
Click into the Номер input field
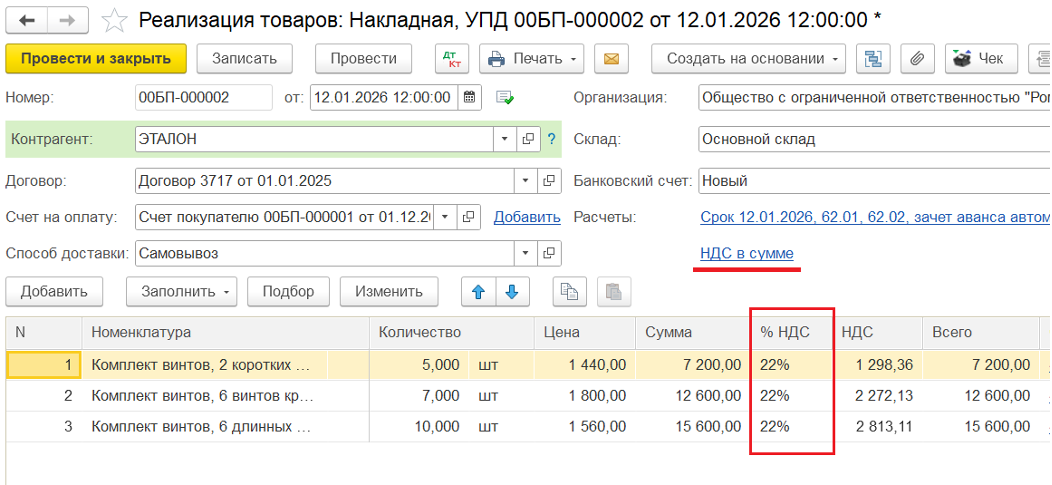203,98
